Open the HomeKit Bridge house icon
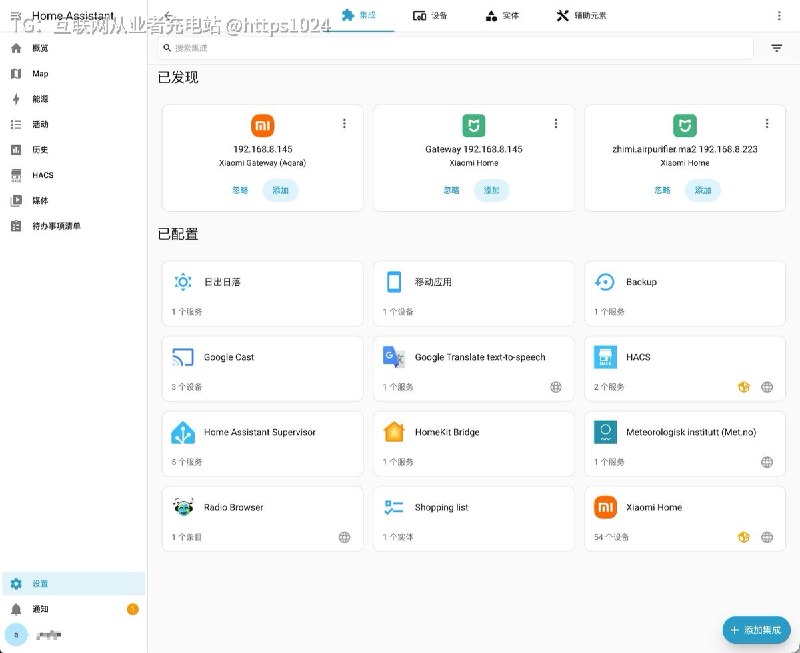This screenshot has height=653, width=800. coord(394,432)
